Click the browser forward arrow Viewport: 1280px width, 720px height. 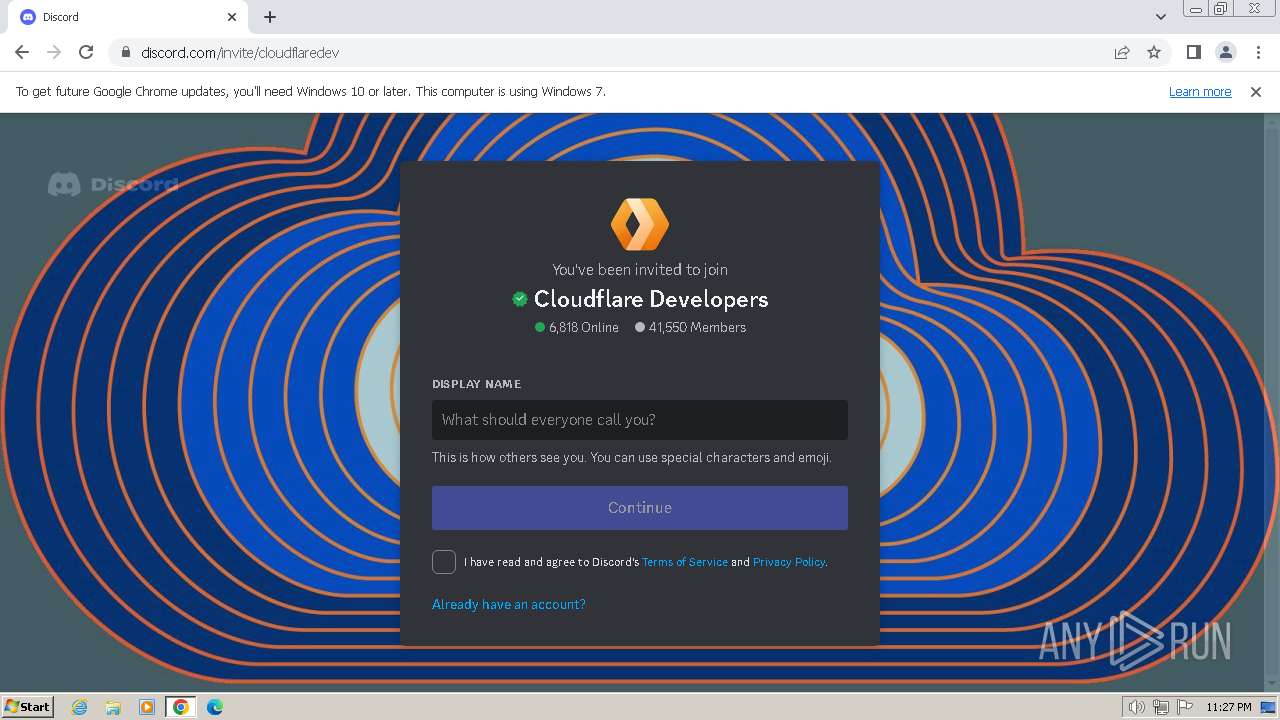pos(54,52)
